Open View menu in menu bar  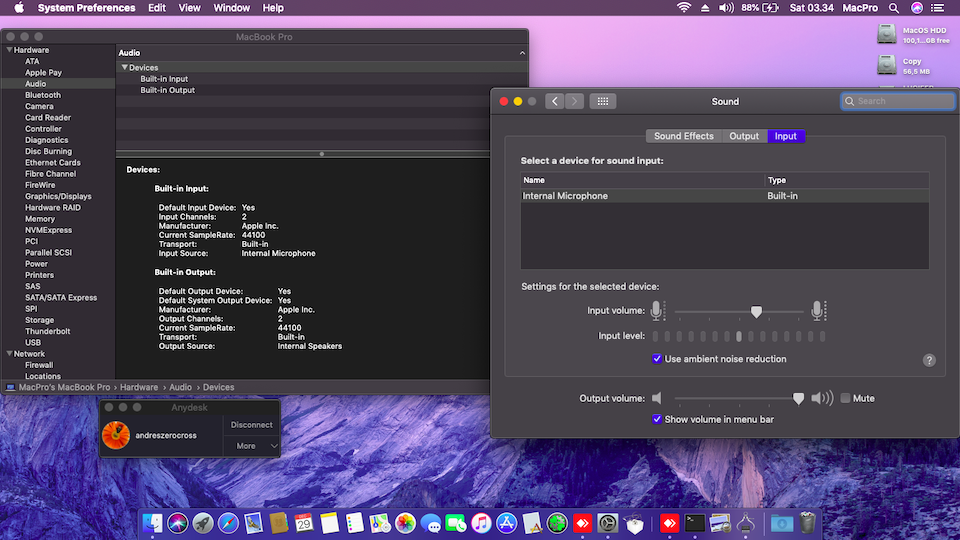click(189, 8)
